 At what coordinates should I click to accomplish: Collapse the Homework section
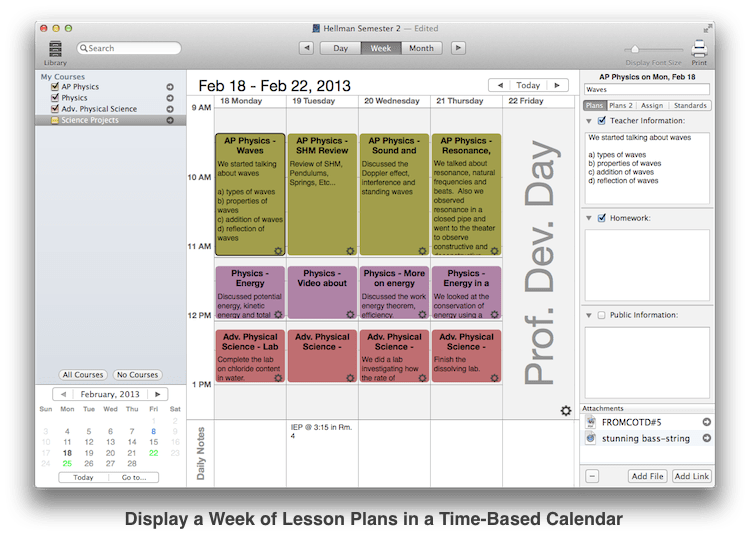click(589, 219)
